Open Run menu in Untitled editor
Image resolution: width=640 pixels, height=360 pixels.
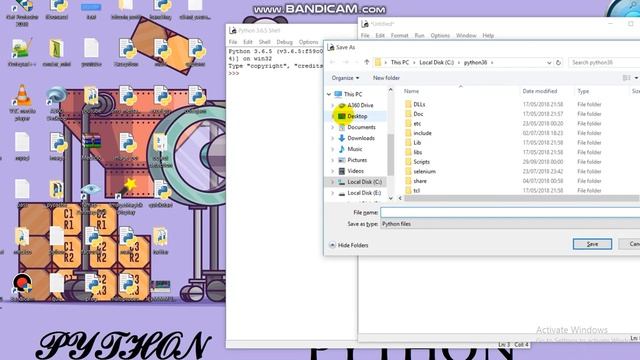[x=420, y=36]
